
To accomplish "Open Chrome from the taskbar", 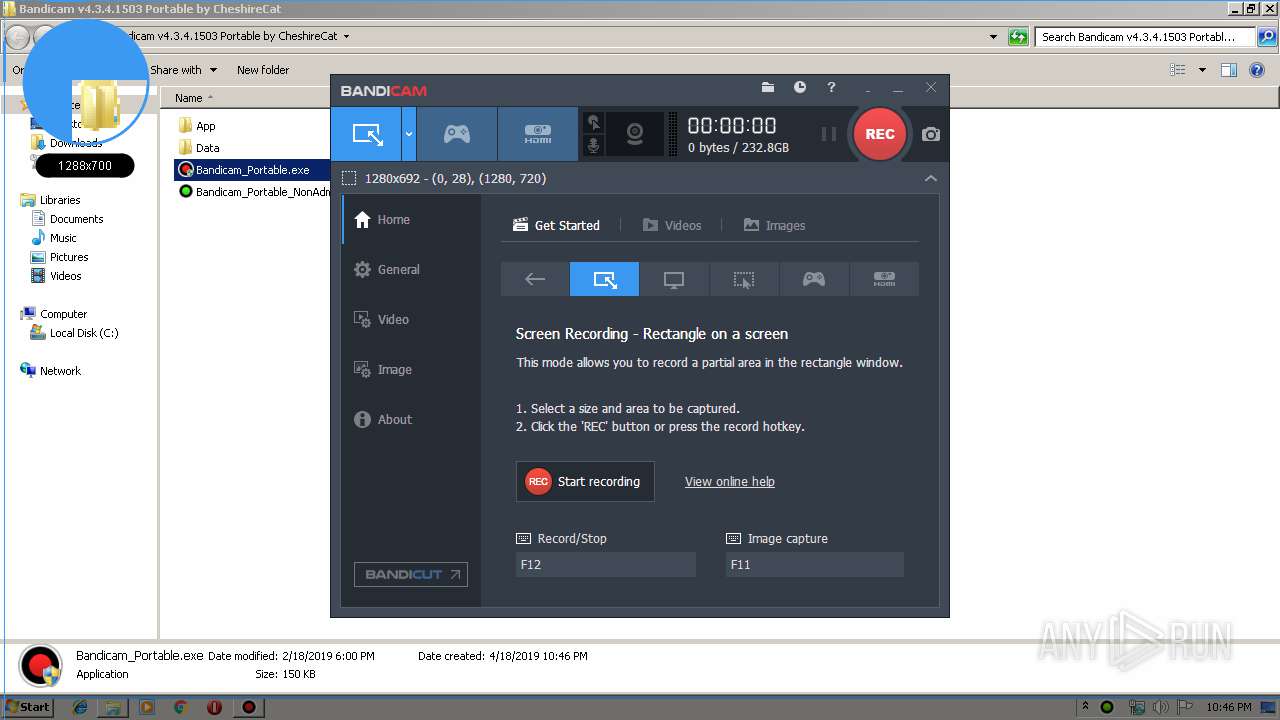I will point(181,707).
